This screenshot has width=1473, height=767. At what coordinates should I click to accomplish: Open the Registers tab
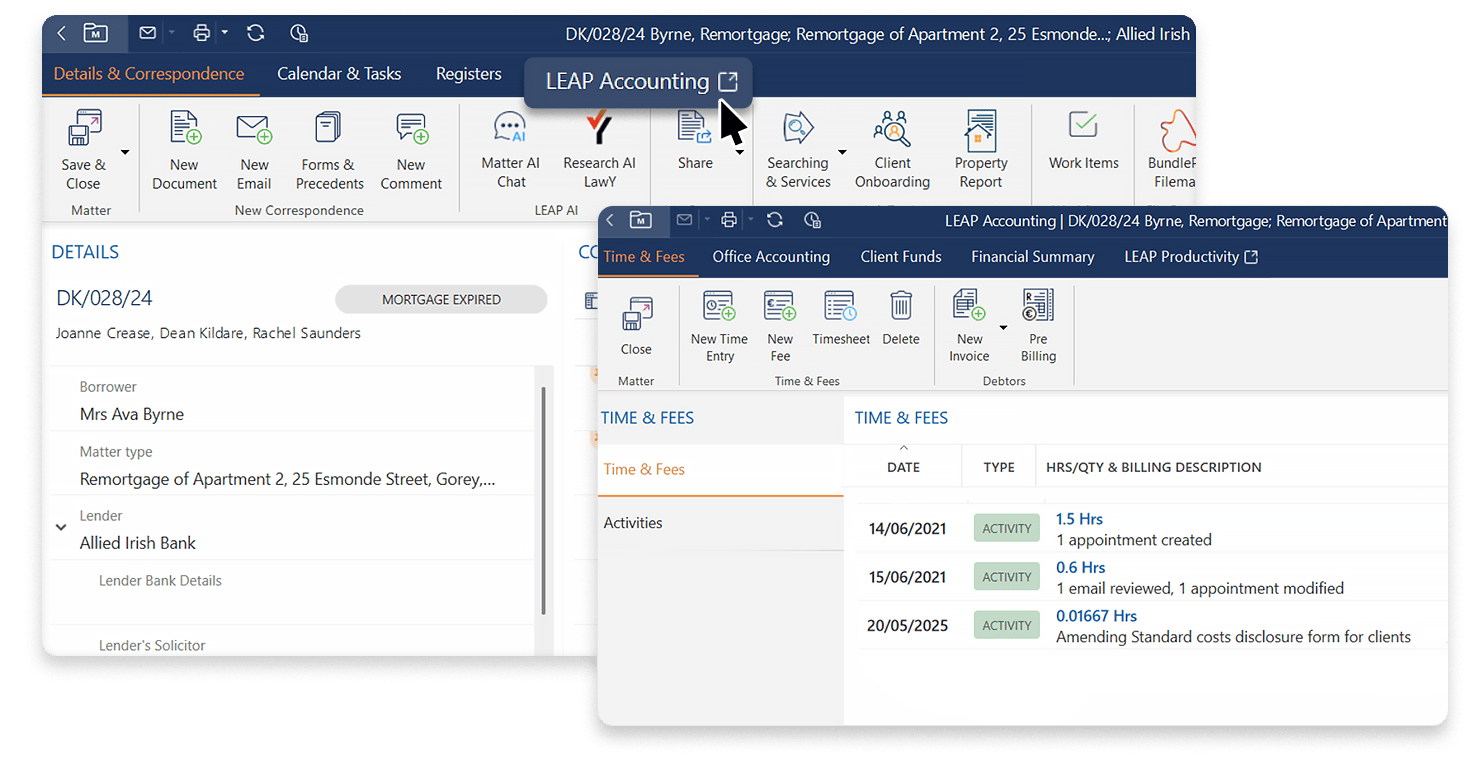coord(469,74)
